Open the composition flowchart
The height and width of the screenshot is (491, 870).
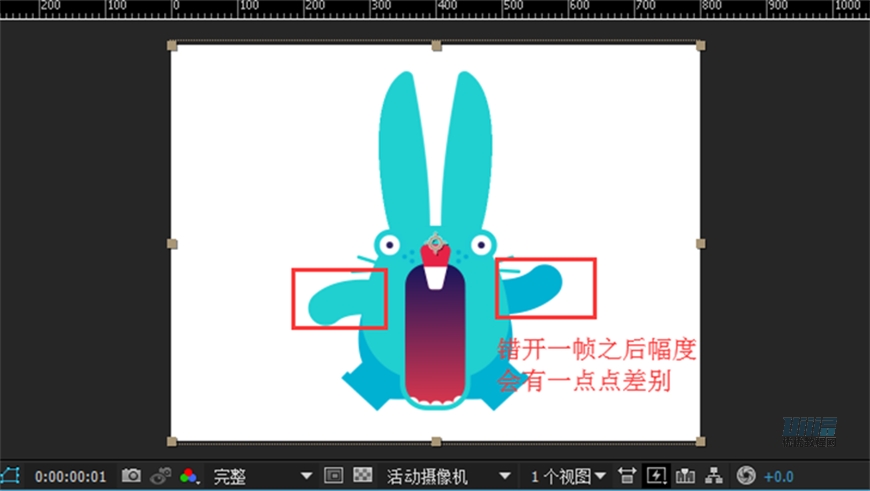coord(714,475)
